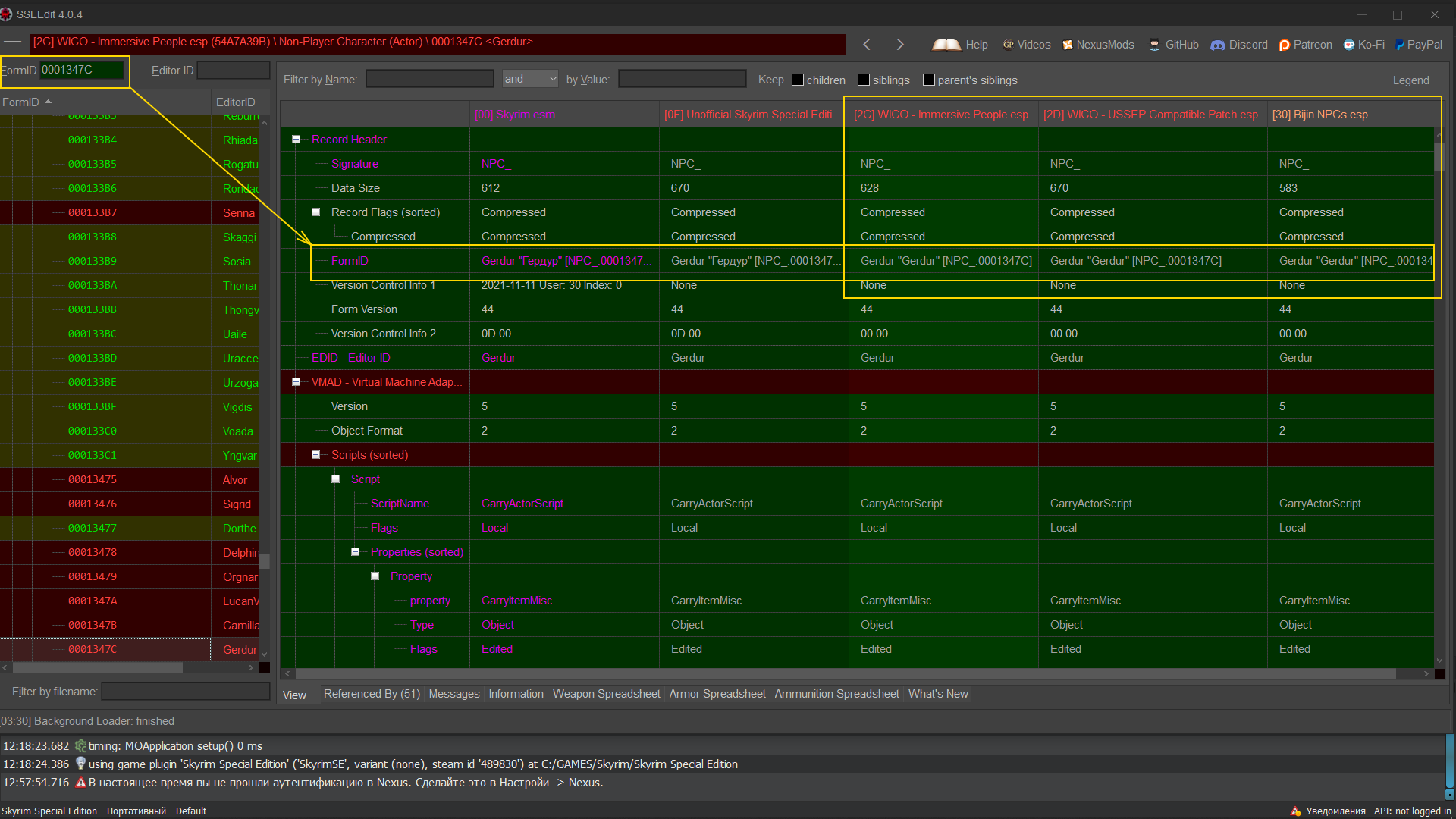The image size is (1456, 819).
Task: Collapse the Scripts (sorted) node
Action: tap(315, 455)
